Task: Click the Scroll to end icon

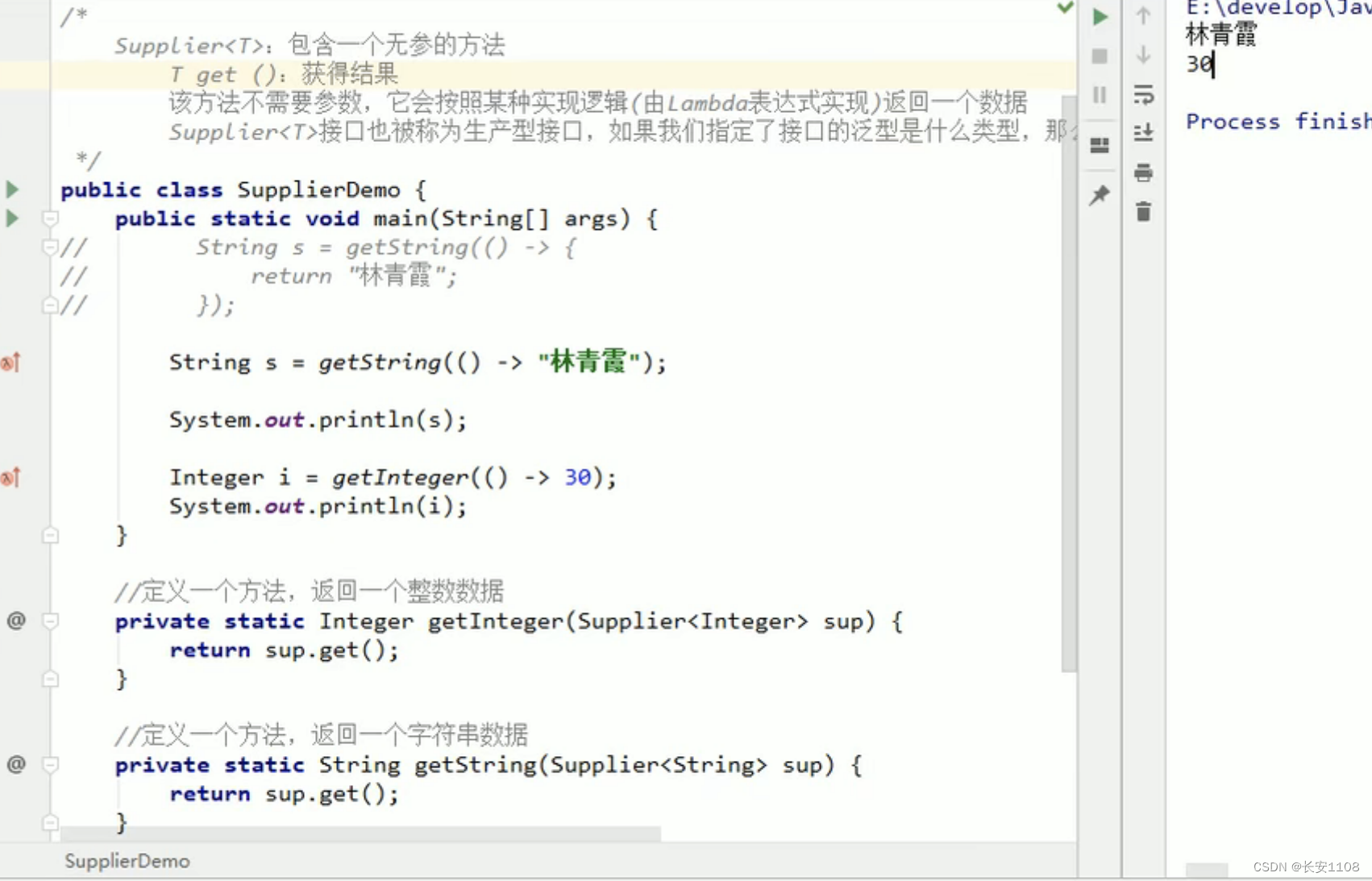Action: tap(1143, 132)
